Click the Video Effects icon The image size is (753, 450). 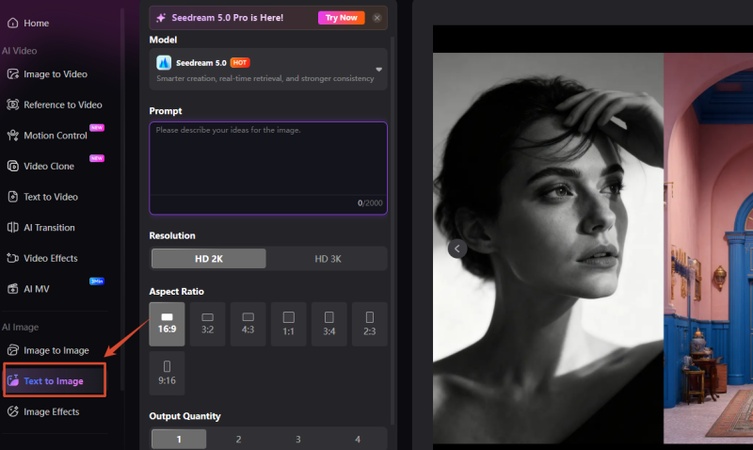[x=13, y=258]
